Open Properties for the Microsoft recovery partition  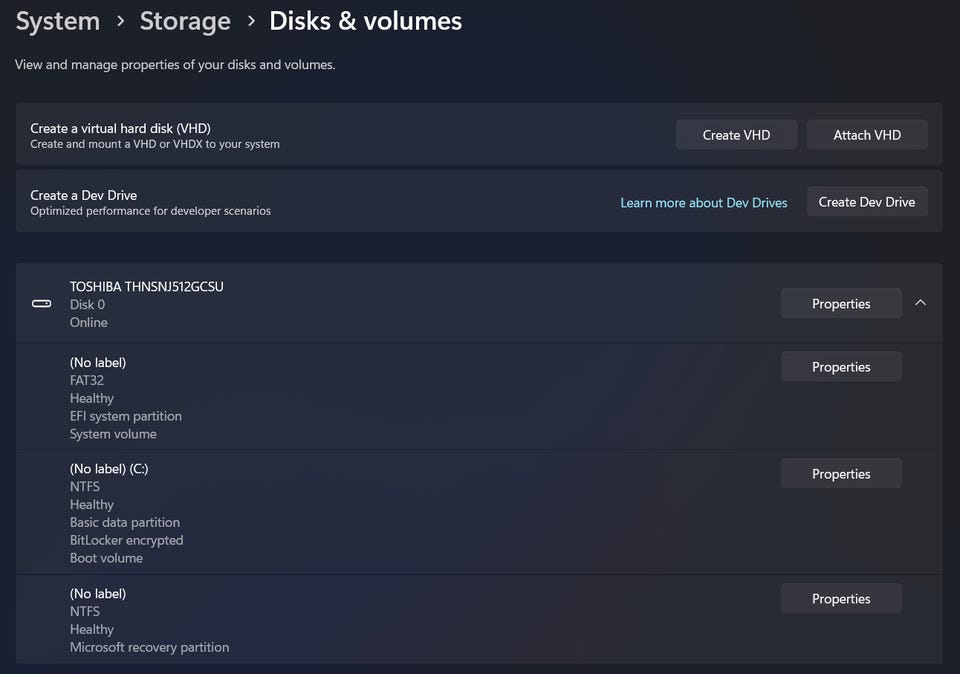pos(841,599)
